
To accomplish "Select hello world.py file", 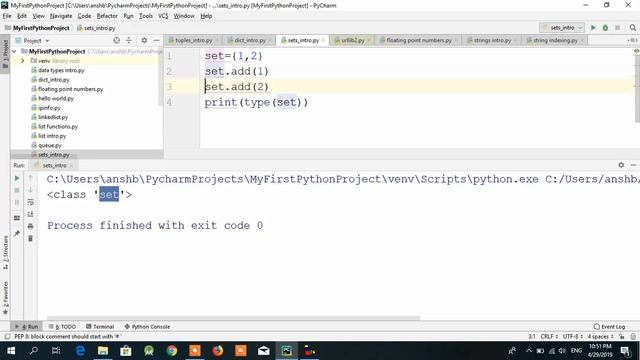I will pyautogui.click(x=52, y=98).
